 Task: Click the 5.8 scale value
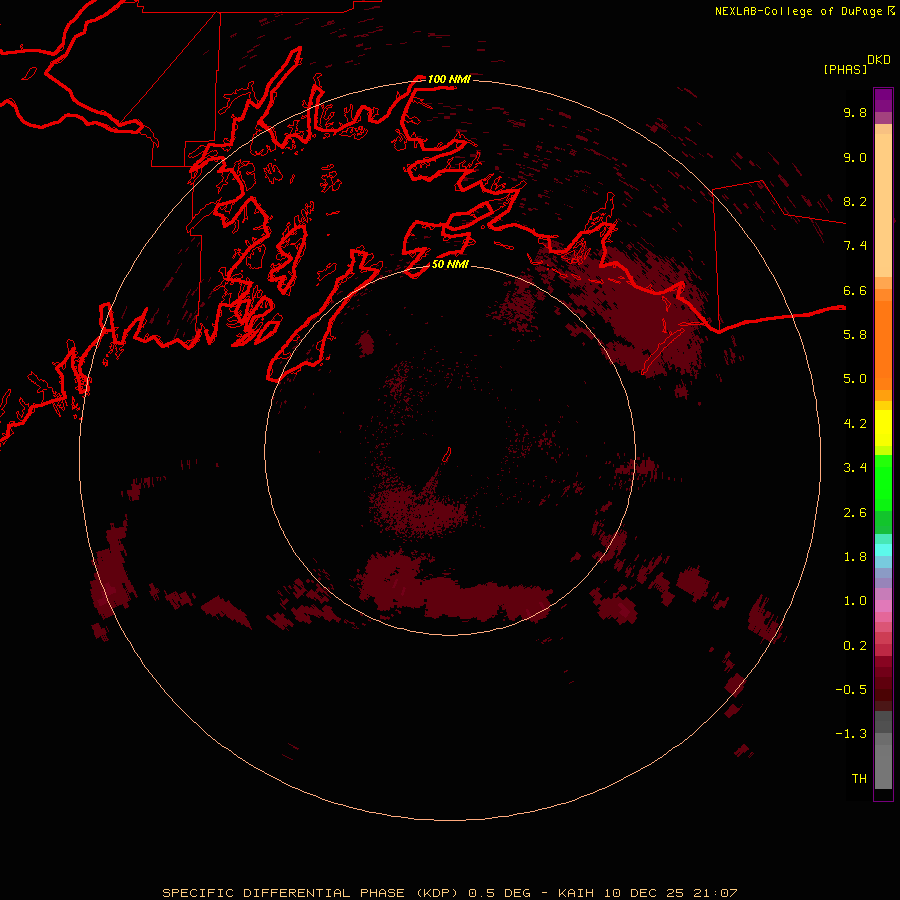click(855, 335)
